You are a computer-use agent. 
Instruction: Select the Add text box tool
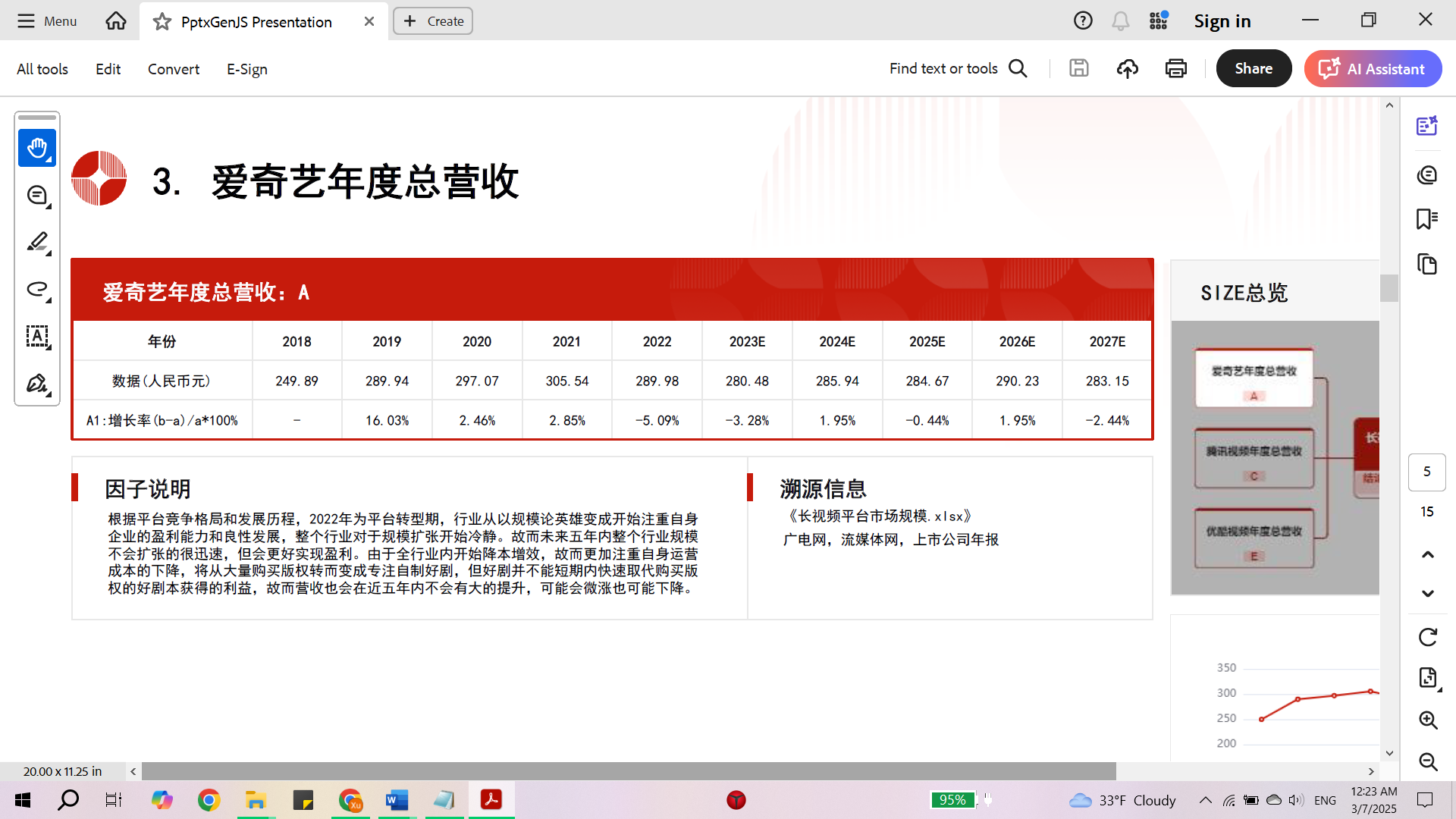37,337
